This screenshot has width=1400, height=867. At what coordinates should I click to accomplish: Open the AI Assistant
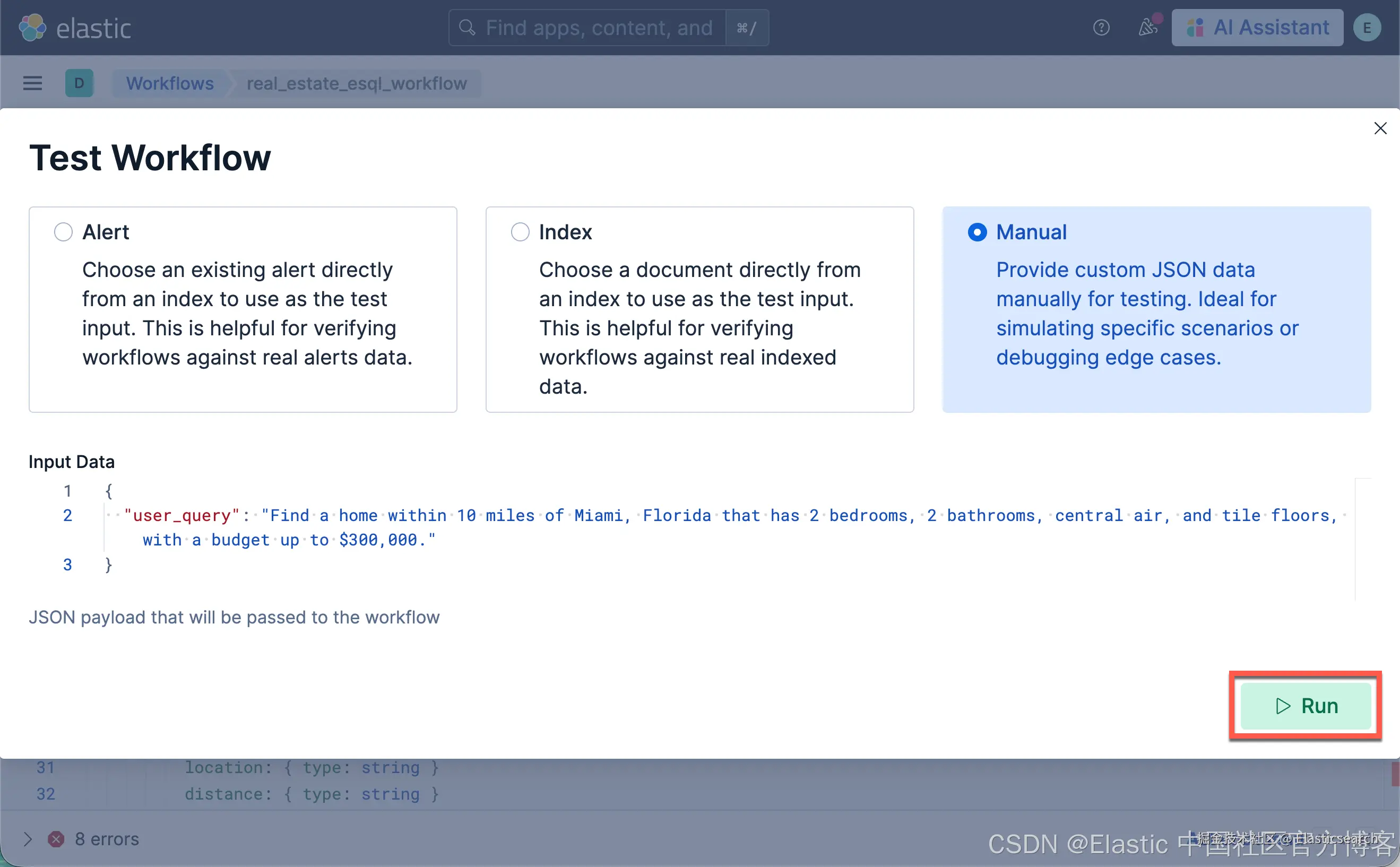click(1257, 28)
